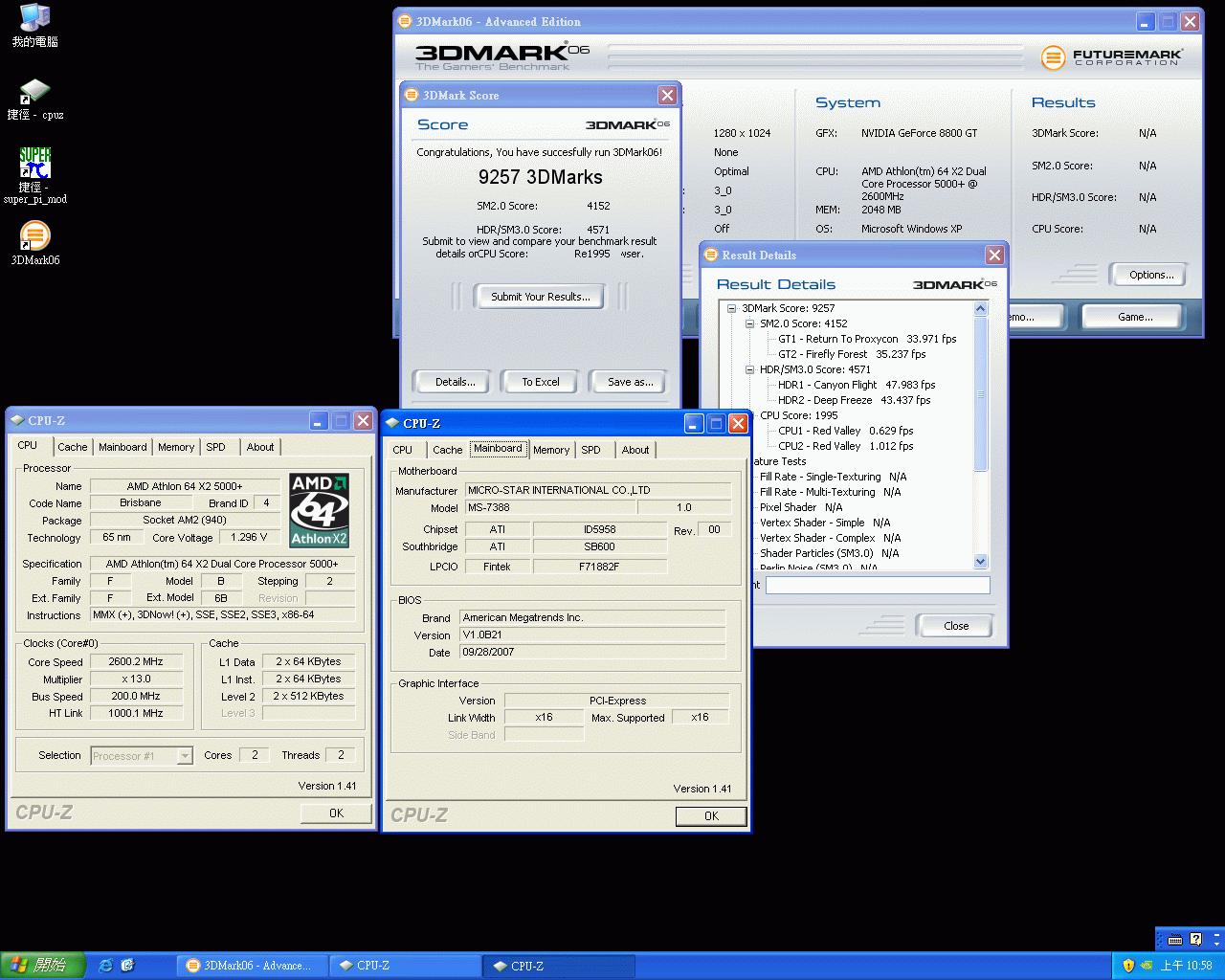Image resolution: width=1225 pixels, height=980 pixels.
Task: Open Mainboard tab in left CPU-Z window
Action: [123, 447]
